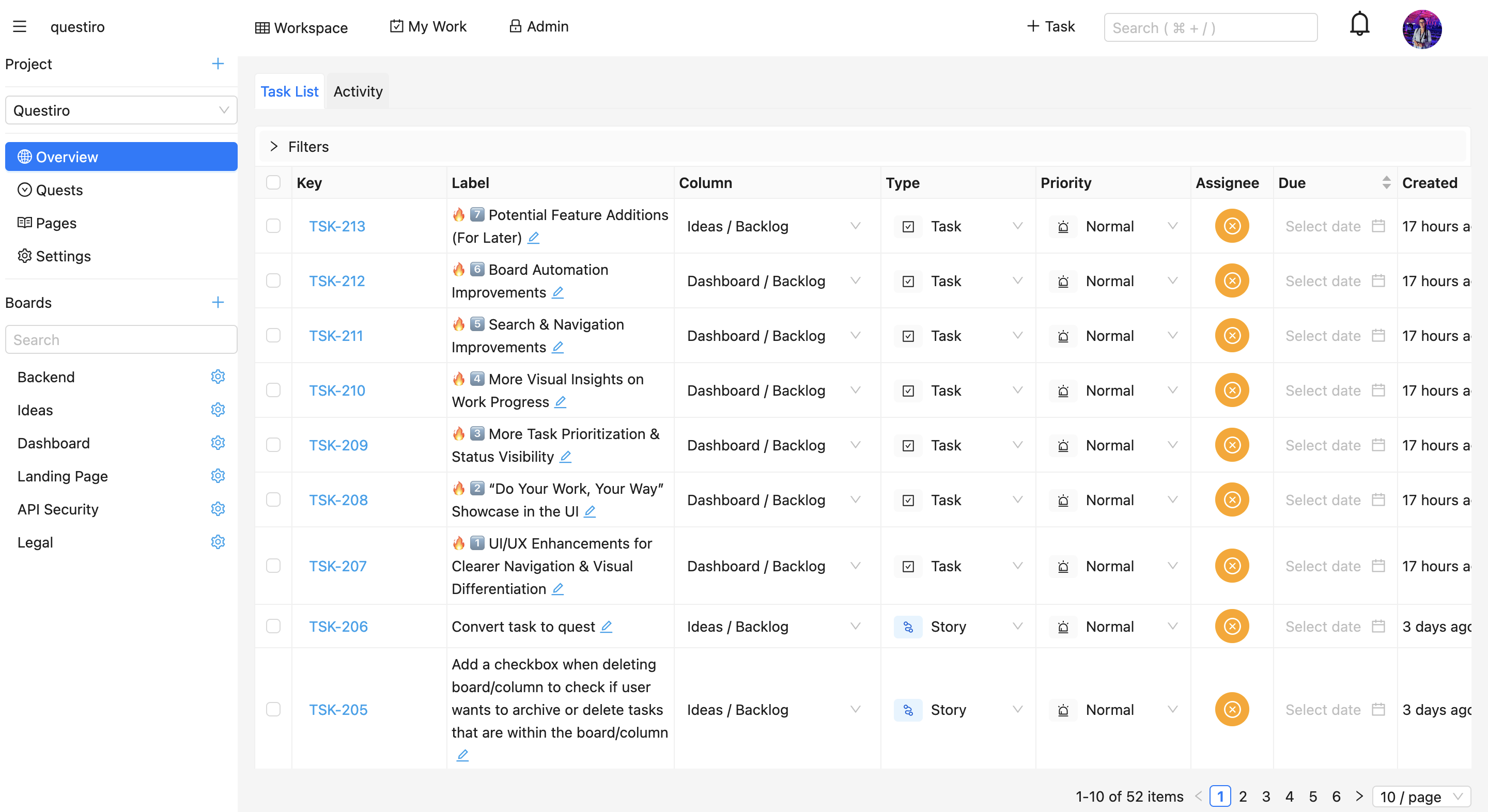Open task link TSK-207
Viewport: 1488px width, 812px height.
click(x=337, y=566)
